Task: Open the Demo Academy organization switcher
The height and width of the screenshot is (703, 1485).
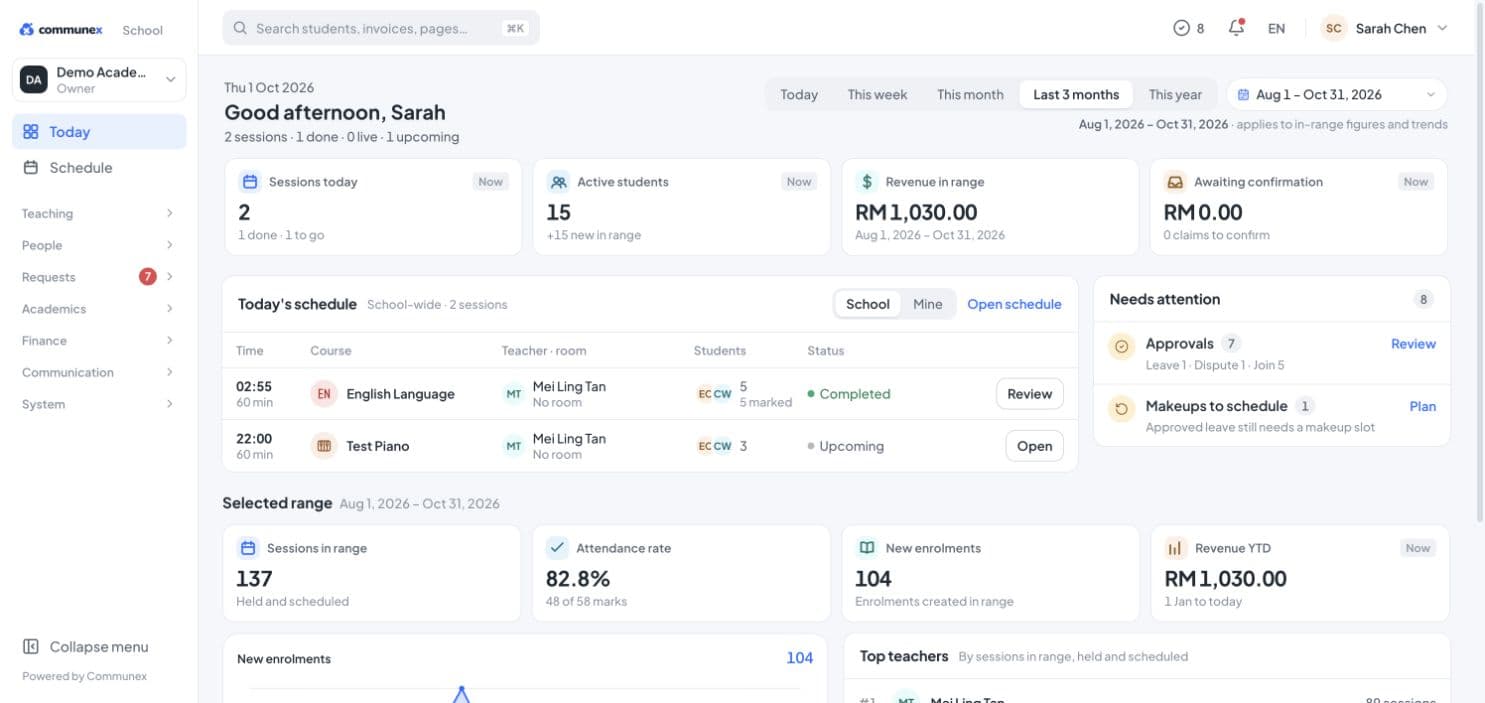Action: [99, 79]
